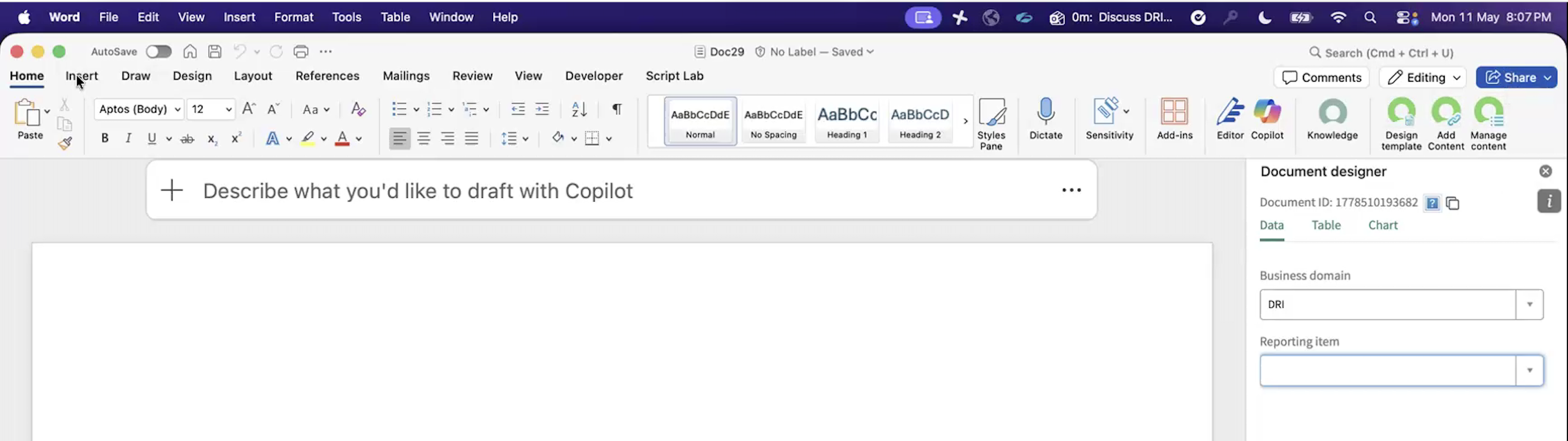
Task: Start Dictate with the microphone icon
Action: pos(1046,119)
